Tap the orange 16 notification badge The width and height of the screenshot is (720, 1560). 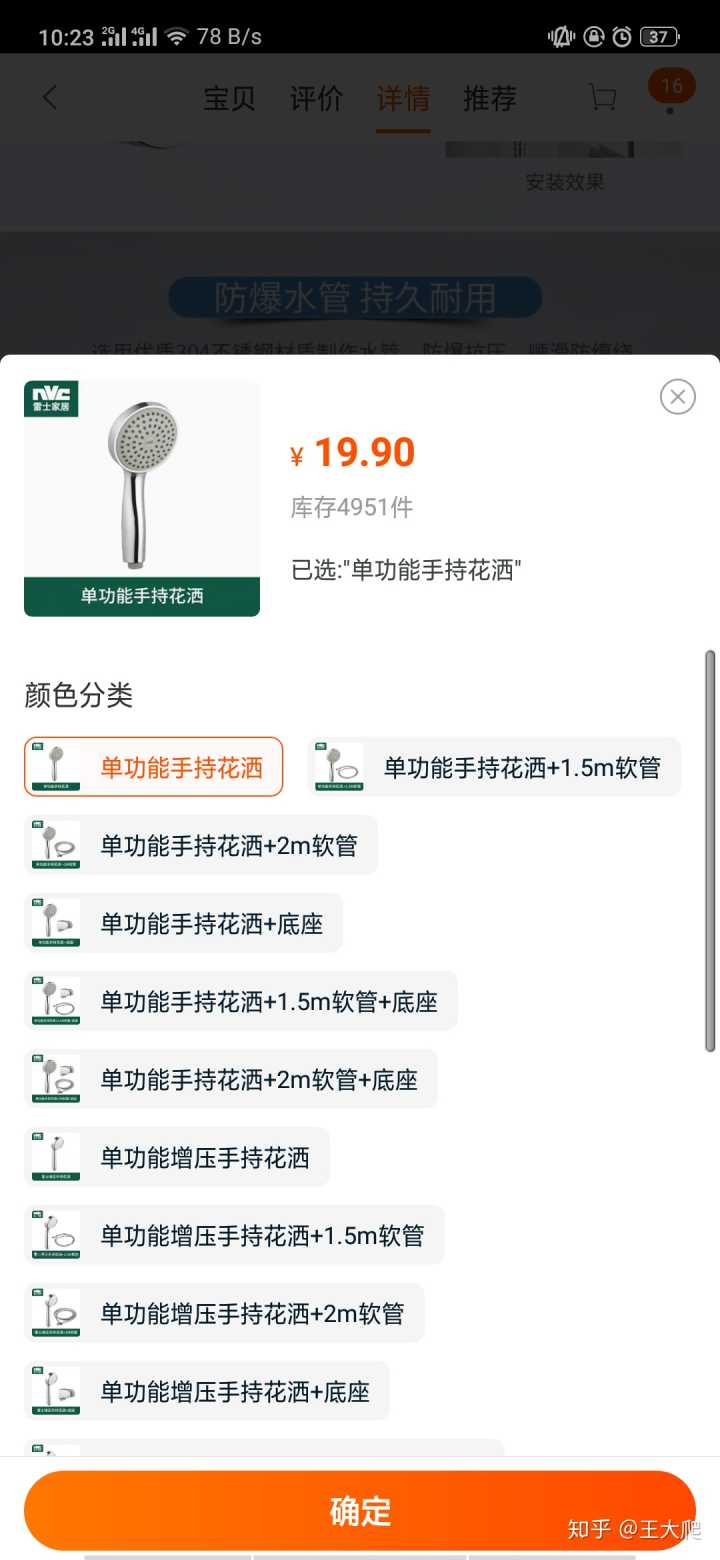point(671,87)
